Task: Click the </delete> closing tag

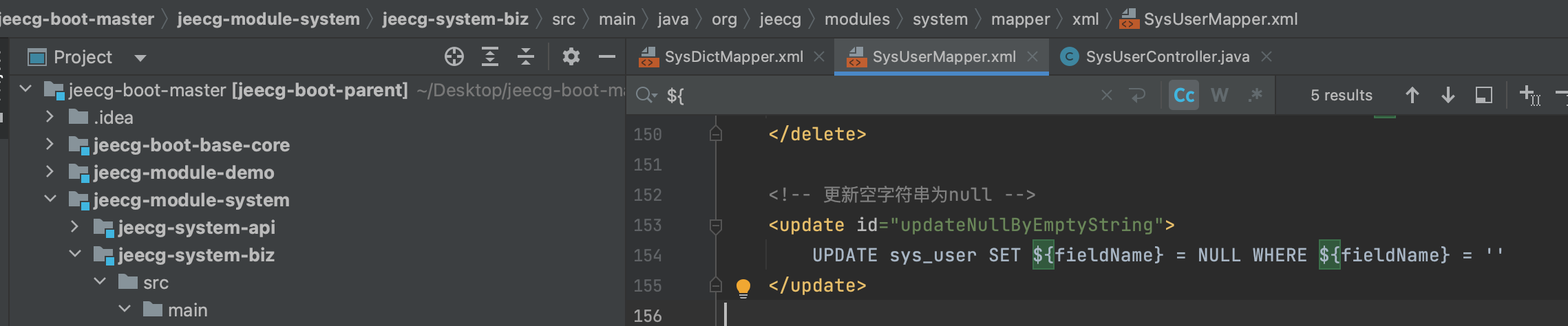Action: 817,134
